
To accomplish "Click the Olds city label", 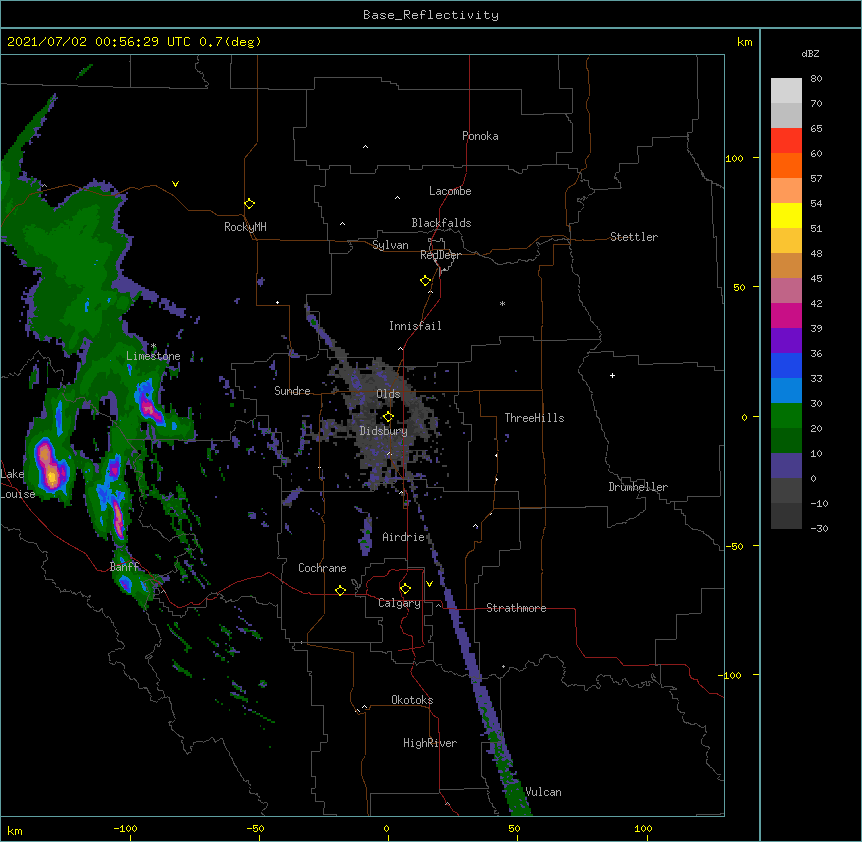I will (388, 394).
